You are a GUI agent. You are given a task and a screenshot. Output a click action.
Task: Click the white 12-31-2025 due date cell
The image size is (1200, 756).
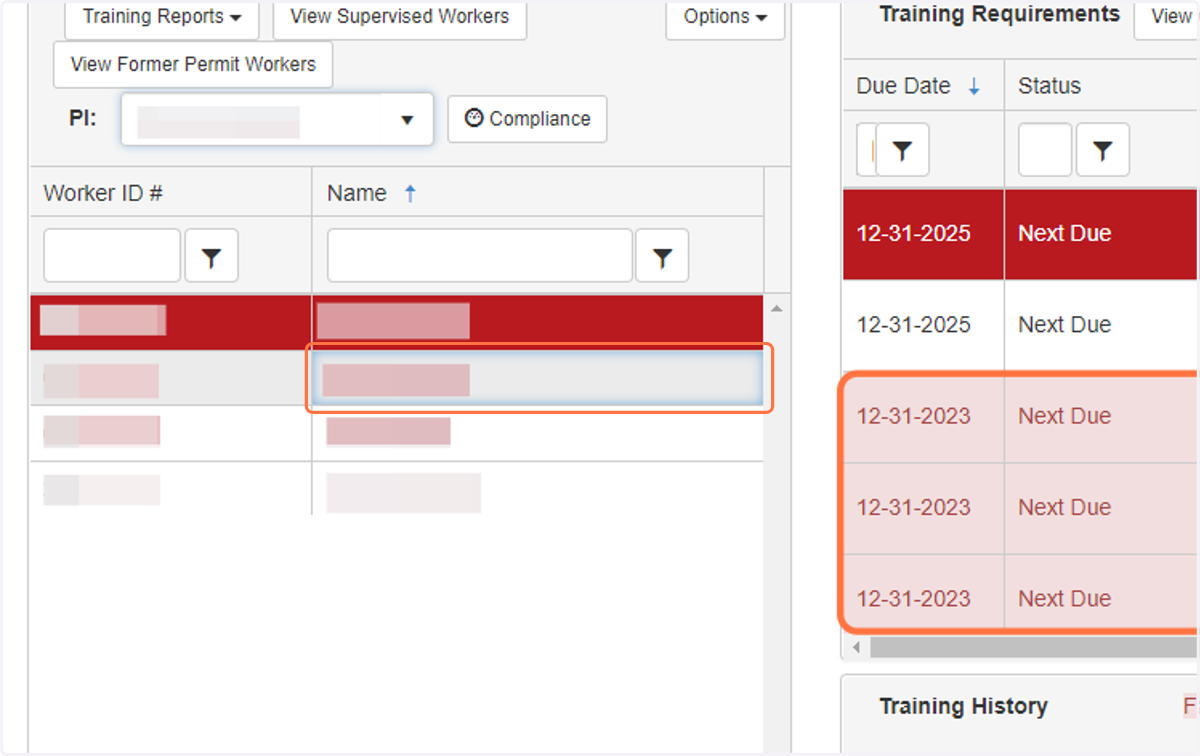[x=923, y=325]
